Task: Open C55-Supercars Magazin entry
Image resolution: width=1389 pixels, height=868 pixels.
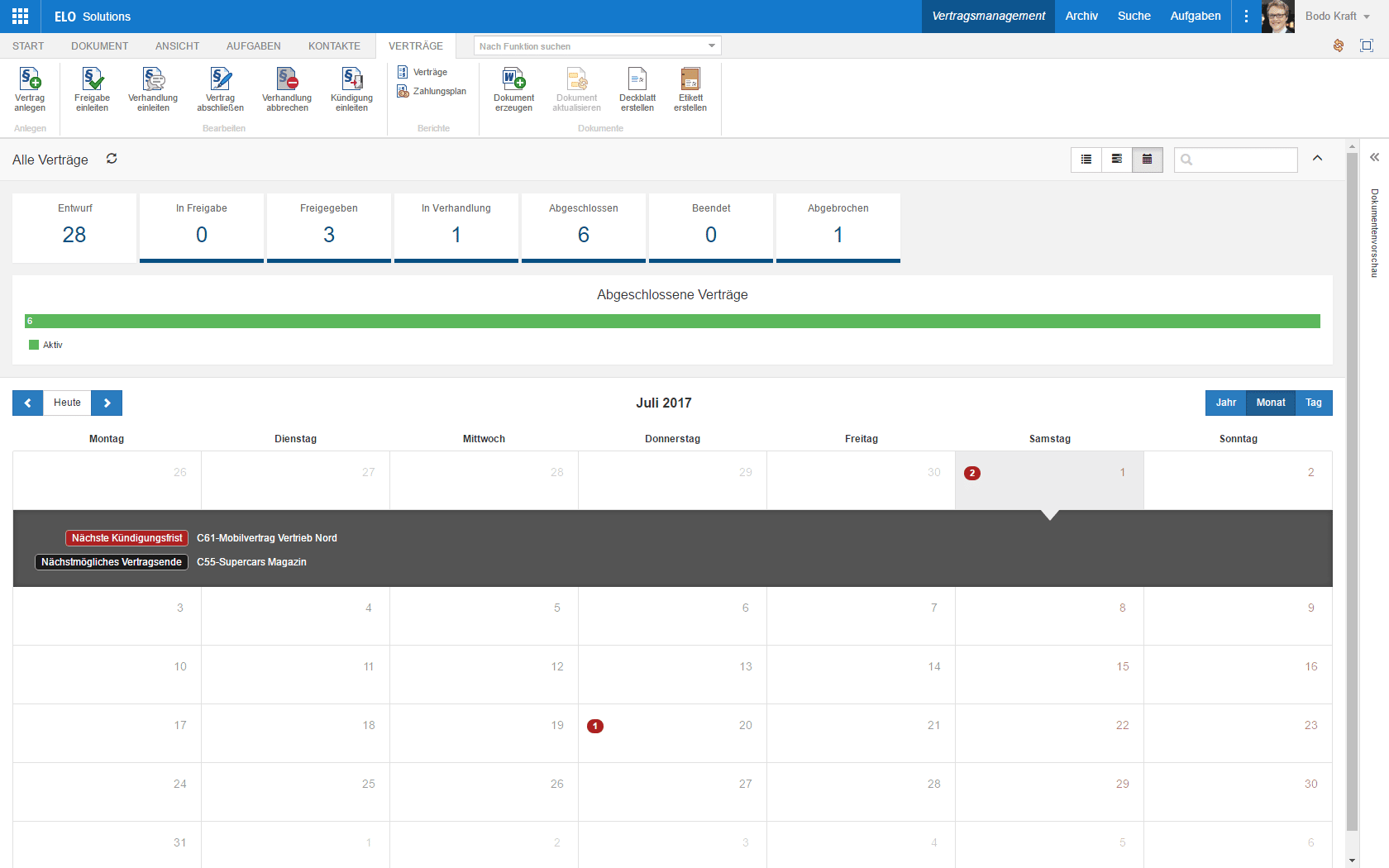Action: point(251,562)
